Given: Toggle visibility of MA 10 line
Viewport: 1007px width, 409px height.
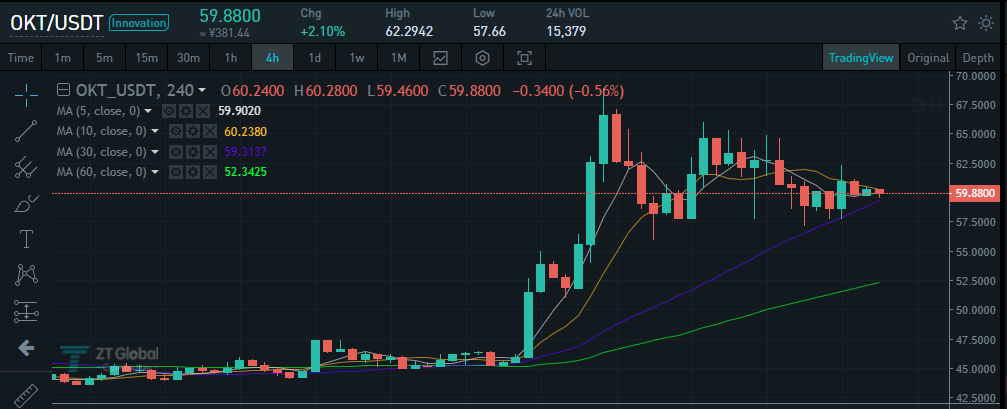Looking at the screenshot, I should tap(176, 132).
